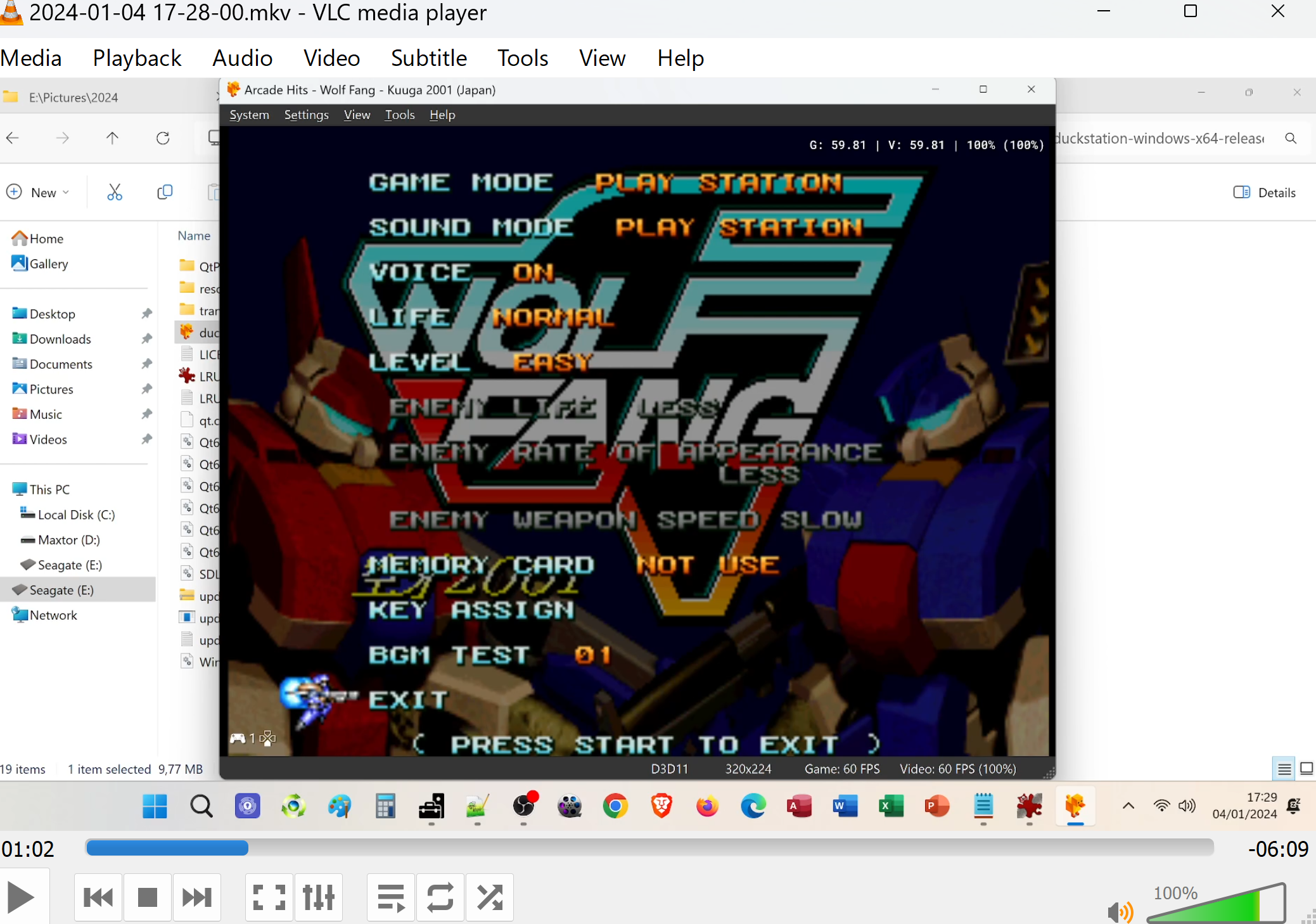Open the Media menu

coord(31,58)
